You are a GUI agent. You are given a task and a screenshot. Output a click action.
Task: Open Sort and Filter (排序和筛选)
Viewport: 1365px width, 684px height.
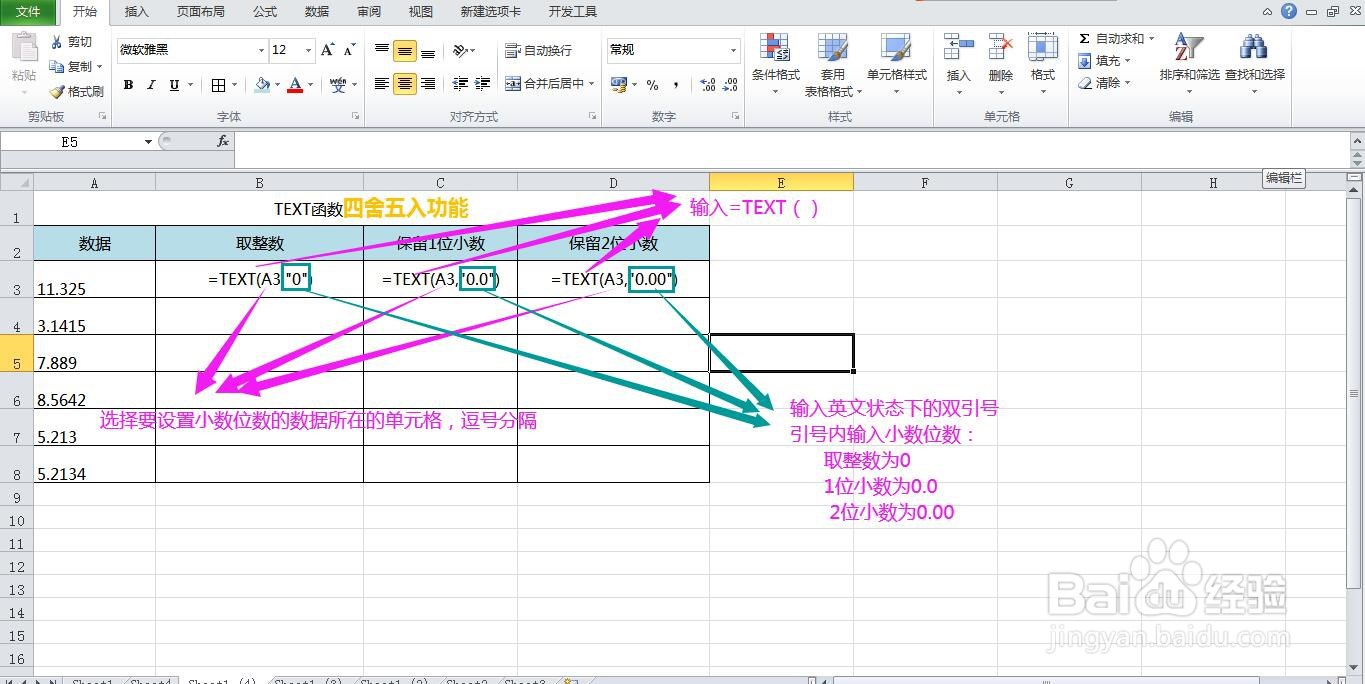coord(1190,63)
